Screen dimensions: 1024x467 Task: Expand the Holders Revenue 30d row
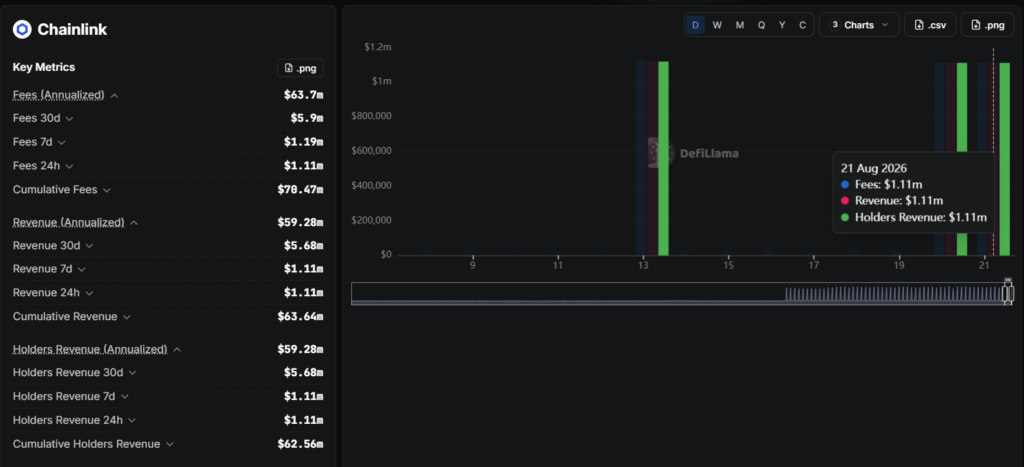(133, 372)
